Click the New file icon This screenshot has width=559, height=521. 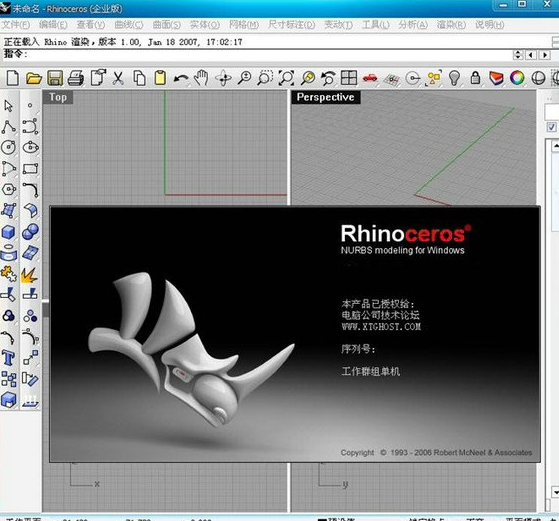(13, 78)
